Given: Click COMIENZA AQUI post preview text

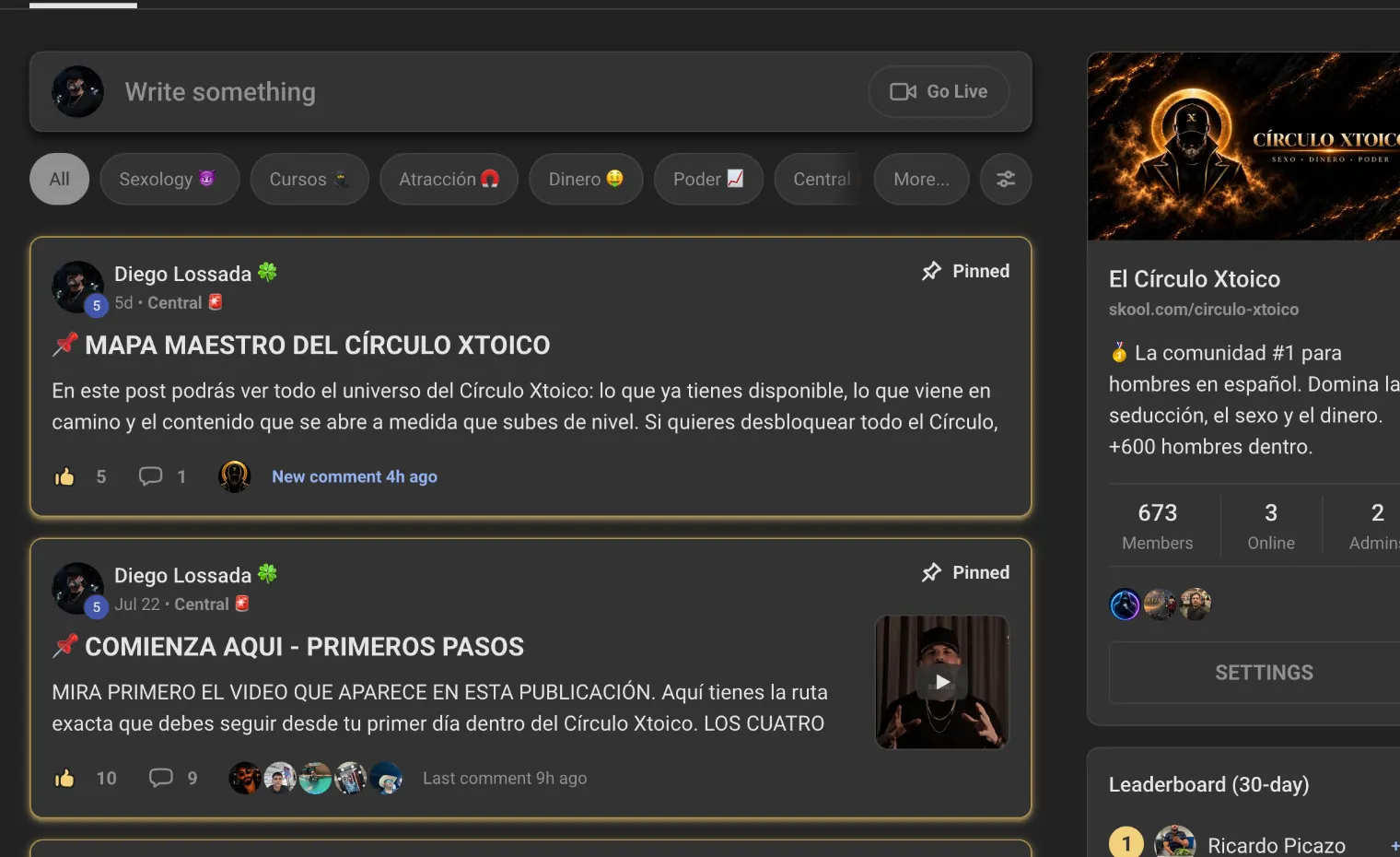Looking at the screenshot, I should (x=440, y=708).
